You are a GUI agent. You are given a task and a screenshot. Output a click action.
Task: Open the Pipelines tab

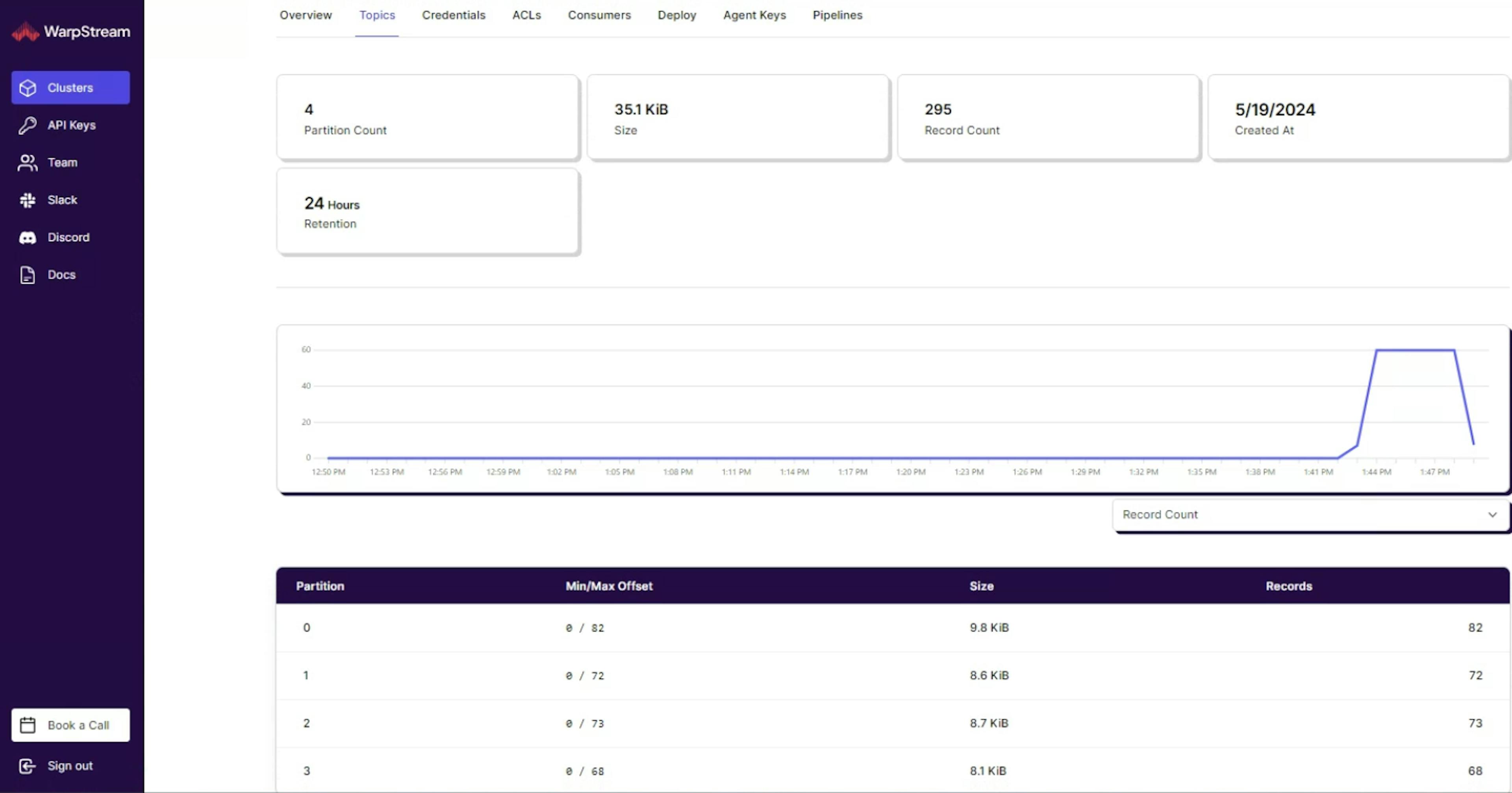point(837,15)
